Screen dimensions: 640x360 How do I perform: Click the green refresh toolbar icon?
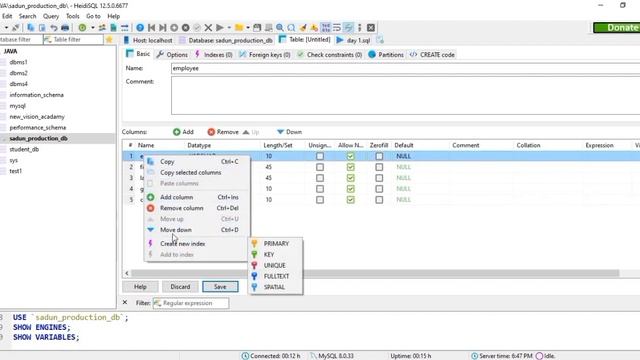(82, 28)
